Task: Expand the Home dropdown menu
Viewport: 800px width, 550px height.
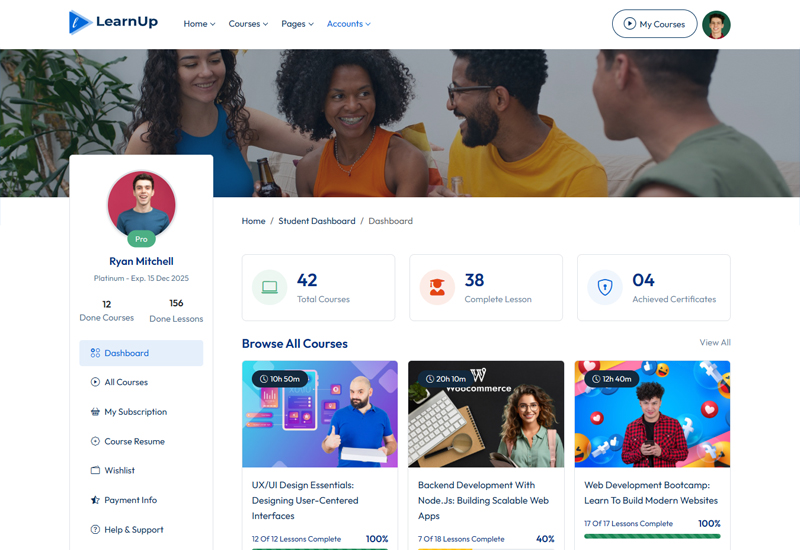Action: point(199,24)
